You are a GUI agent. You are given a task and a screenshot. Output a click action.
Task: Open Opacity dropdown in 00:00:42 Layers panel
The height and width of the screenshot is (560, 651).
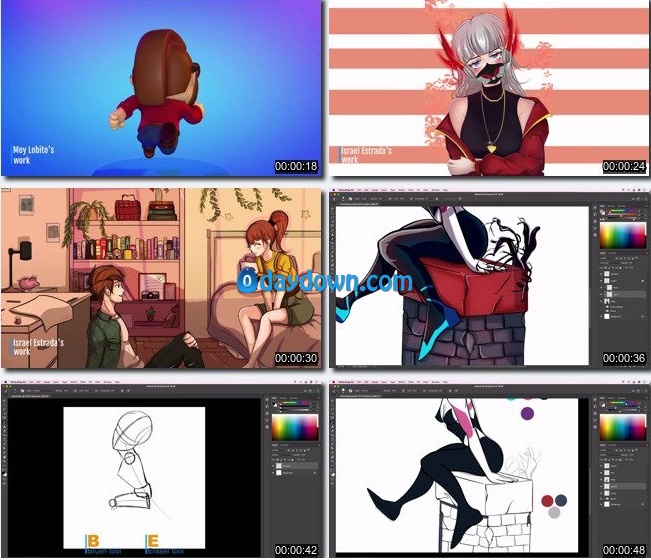pos(303,455)
